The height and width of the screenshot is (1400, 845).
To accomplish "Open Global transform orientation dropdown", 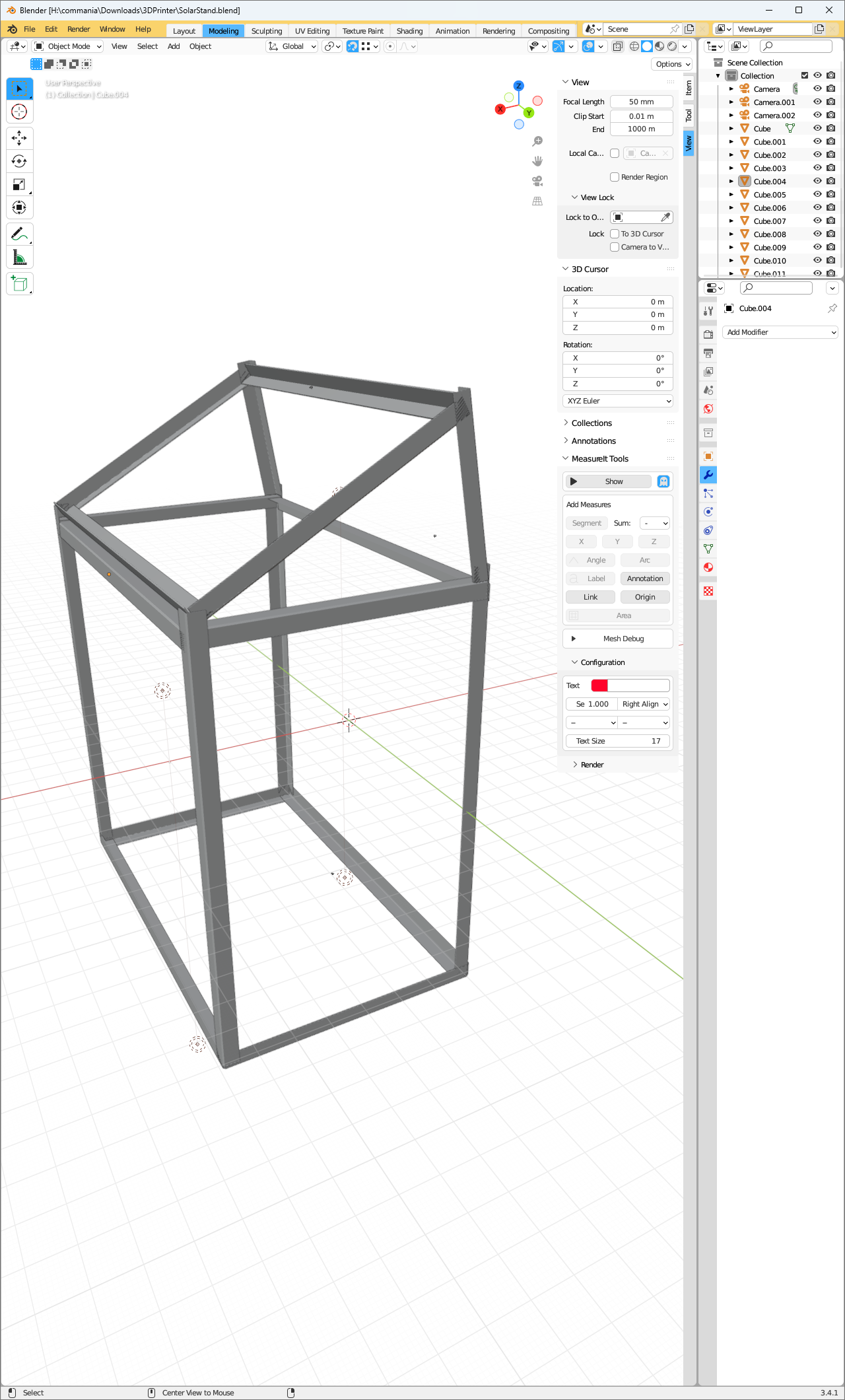I will pos(292,46).
